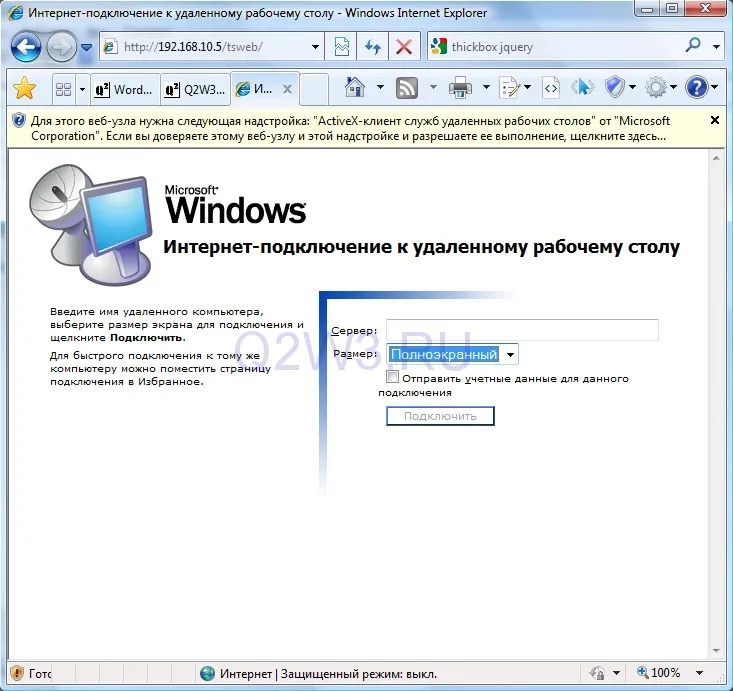The width and height of the screenshot is (733, 691).
Task: Click the Интернет-подключение к удаленному рабочему столу heading
Action: 421,247
